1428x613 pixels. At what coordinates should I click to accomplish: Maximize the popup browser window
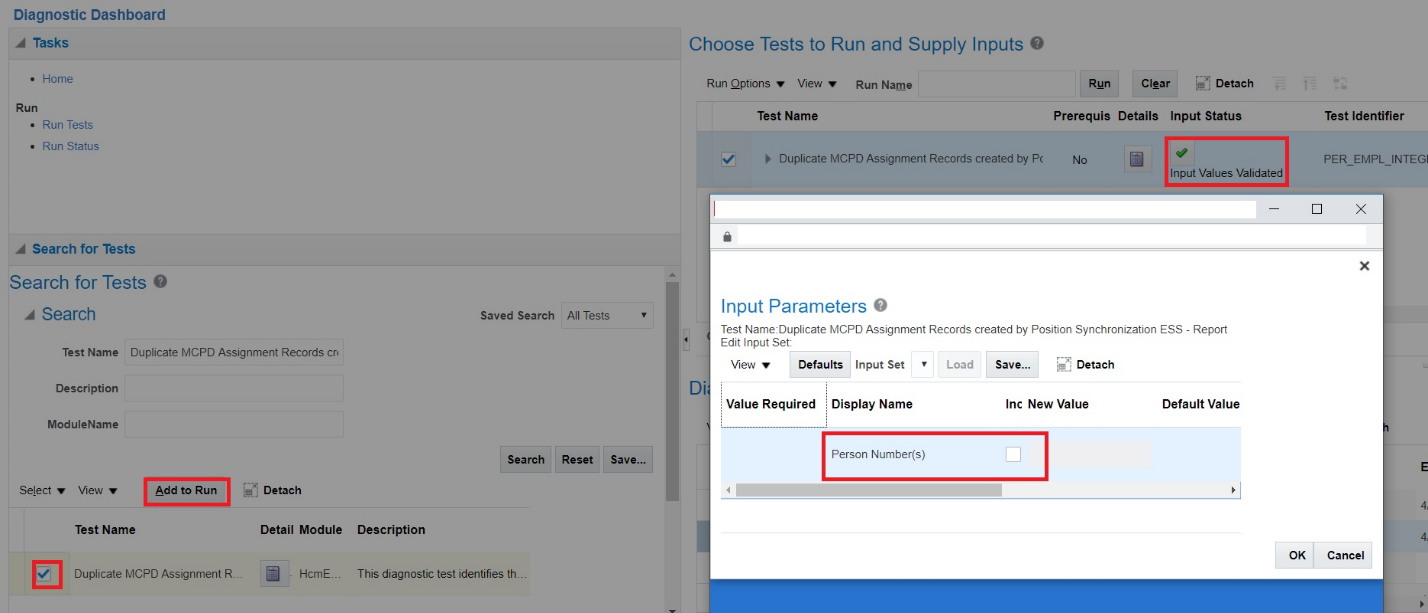coord(1317,209)
